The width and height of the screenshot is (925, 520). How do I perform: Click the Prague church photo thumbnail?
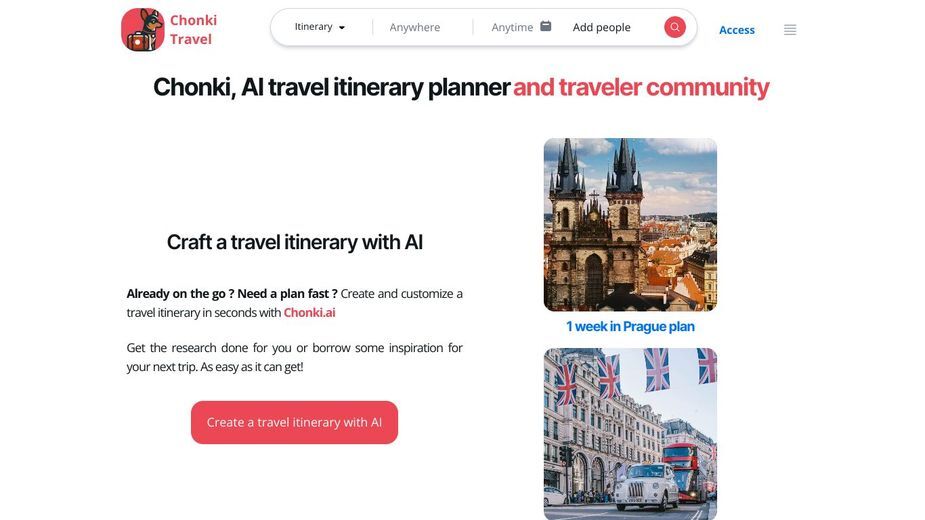(630, 224)
